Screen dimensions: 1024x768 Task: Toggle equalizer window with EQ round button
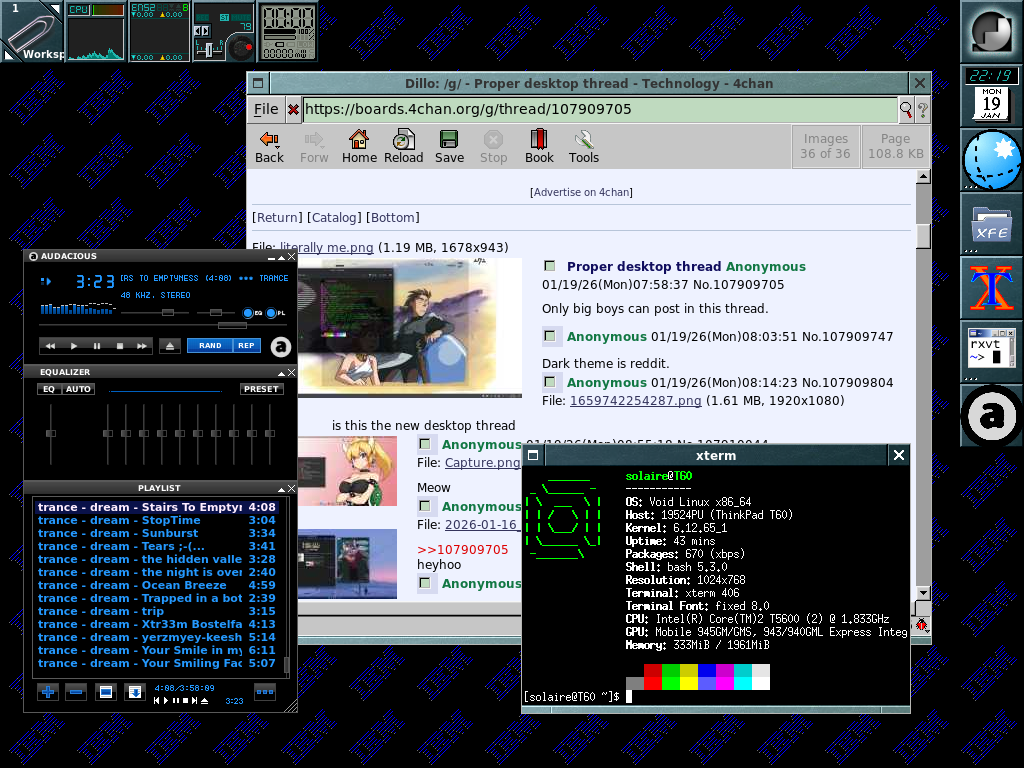[x=248, y=313]
